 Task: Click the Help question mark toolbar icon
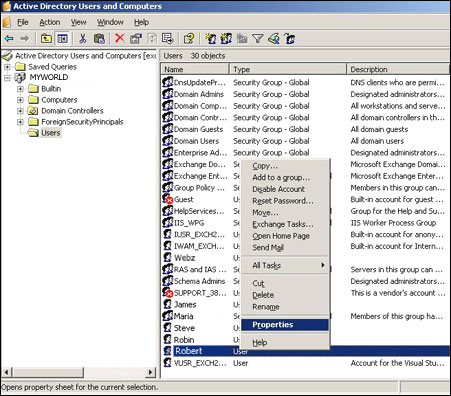pos(189,39)
